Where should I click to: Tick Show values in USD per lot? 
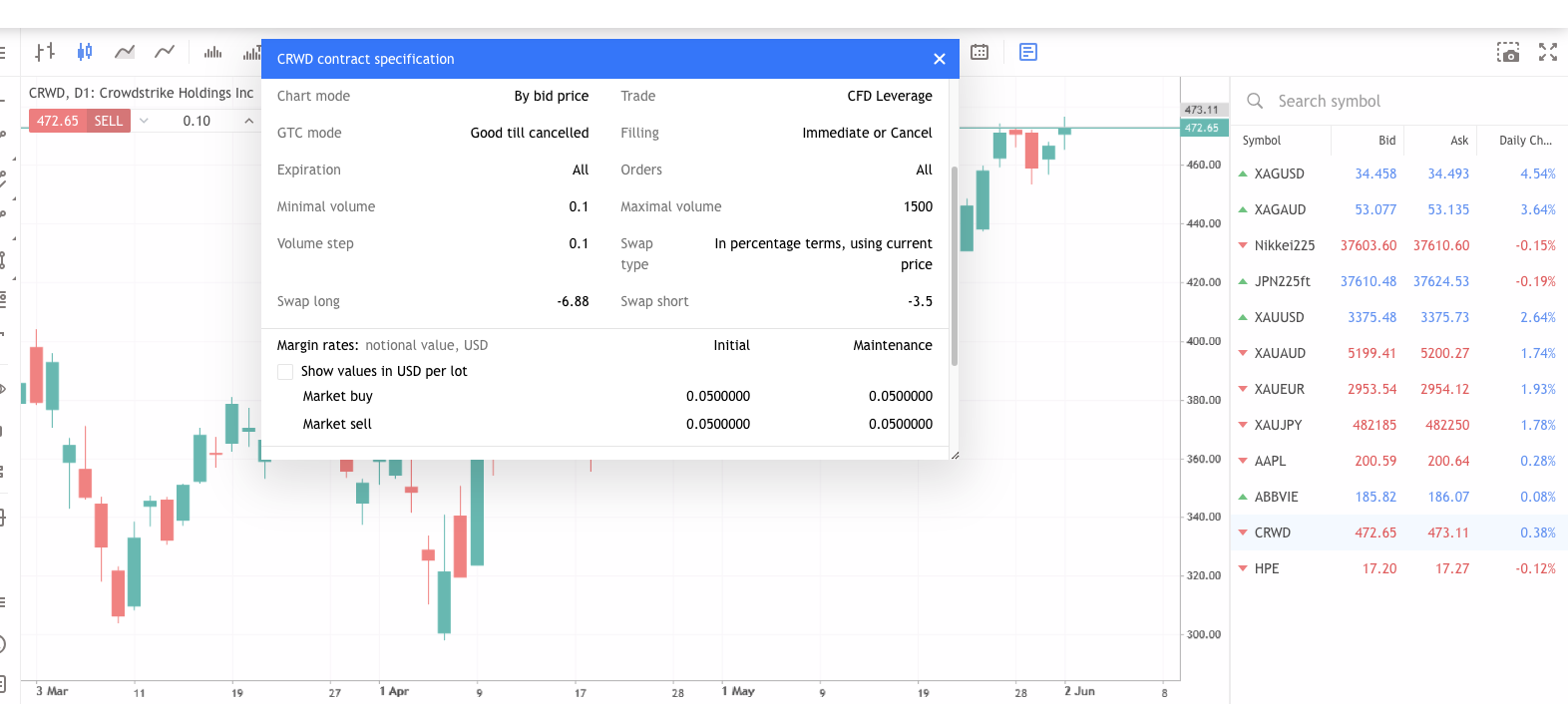coord(285,371)
